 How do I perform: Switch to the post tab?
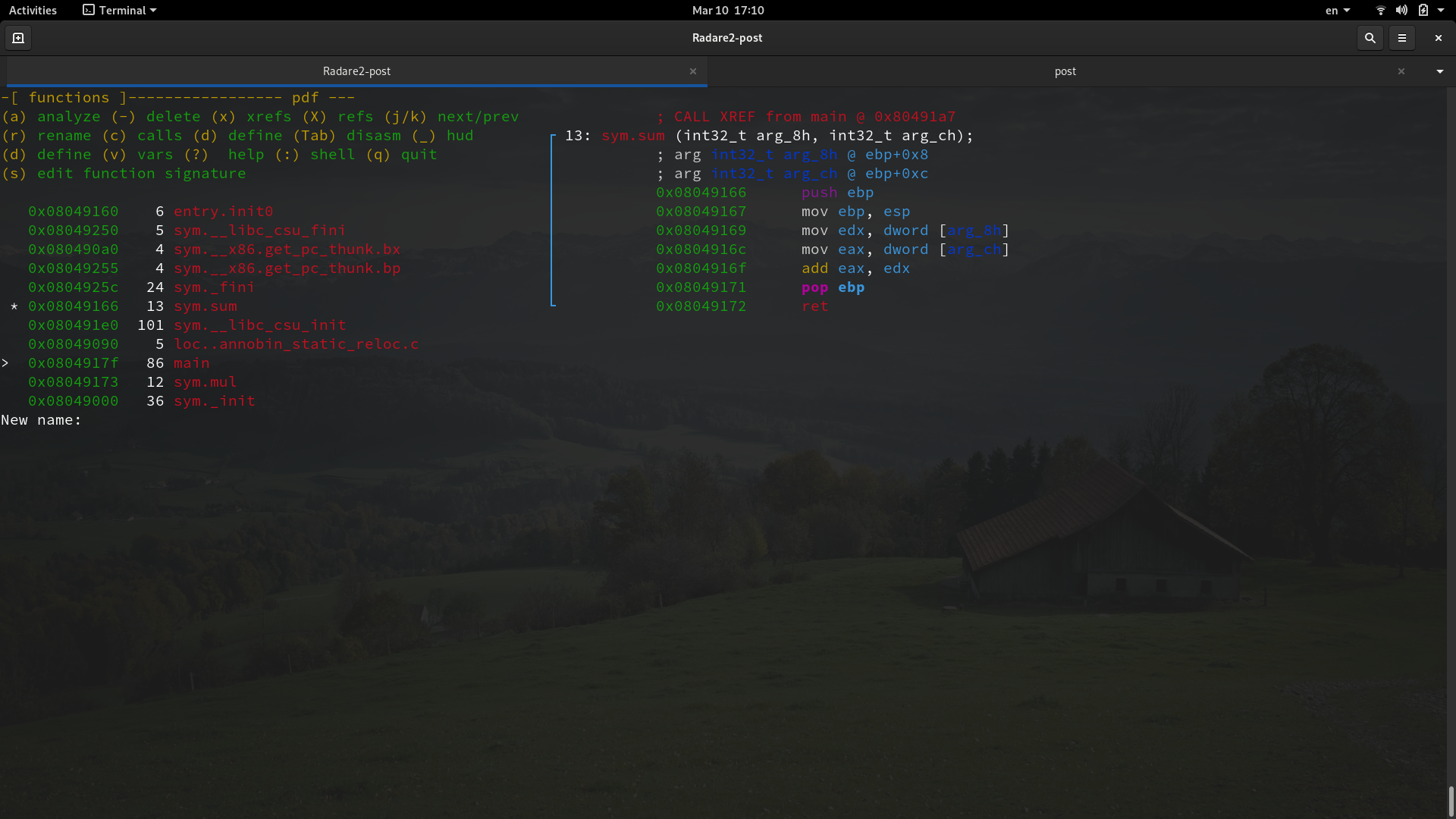tap(1065, 71)
